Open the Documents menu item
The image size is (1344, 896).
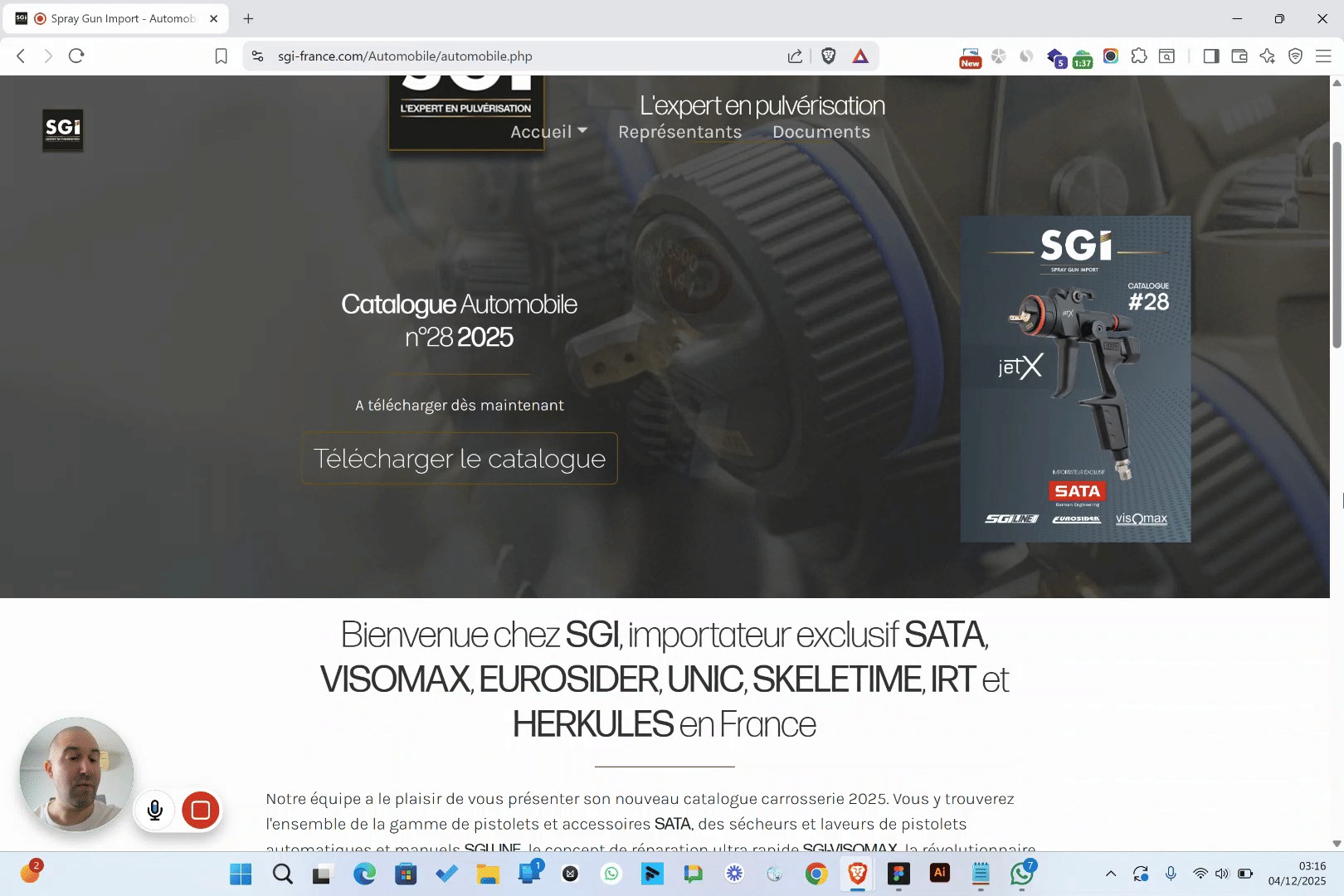(x=821, y=132)
